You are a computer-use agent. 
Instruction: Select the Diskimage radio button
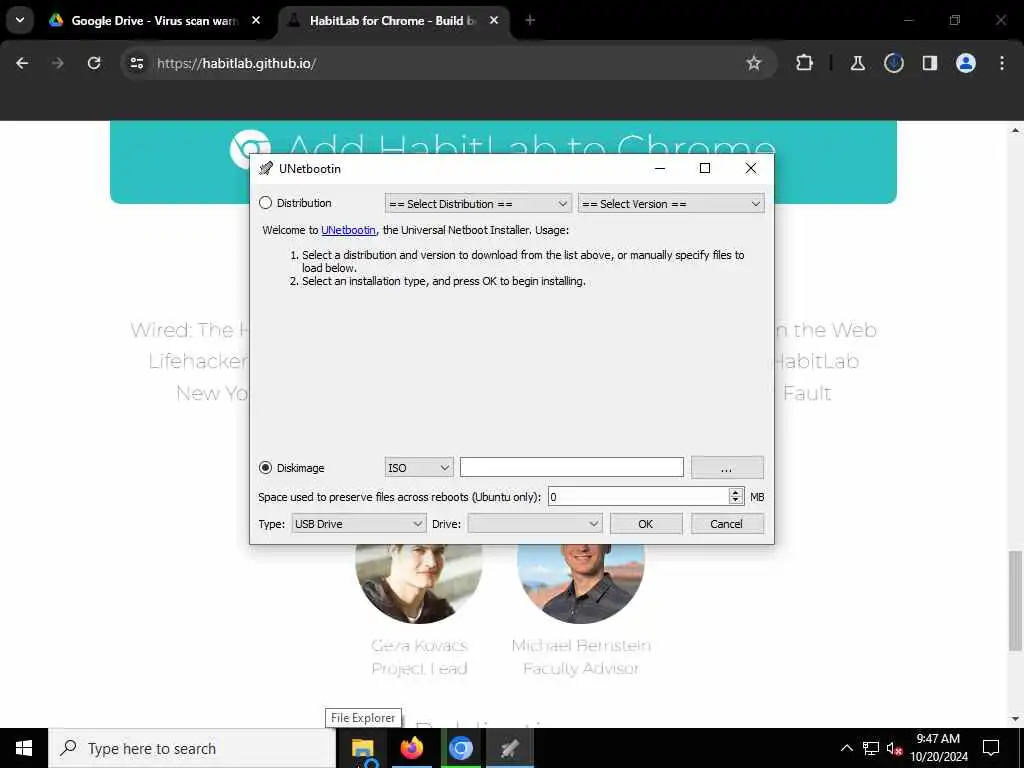coord(266,468)
